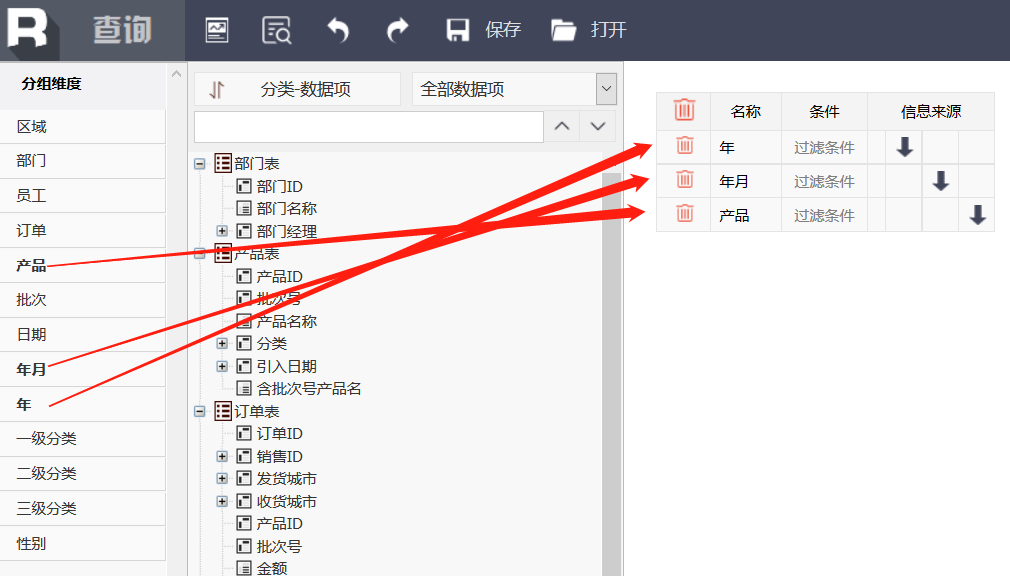This screenshot has width=1010, height=576.
Task: Select the 年 grouping dimension
Action: (82, 405)
